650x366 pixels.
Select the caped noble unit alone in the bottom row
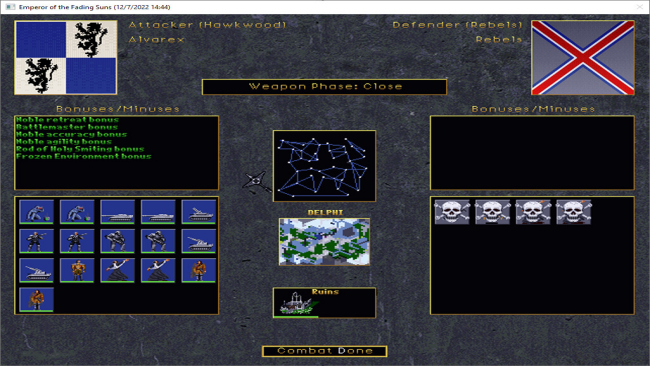[x=36, y=299]
